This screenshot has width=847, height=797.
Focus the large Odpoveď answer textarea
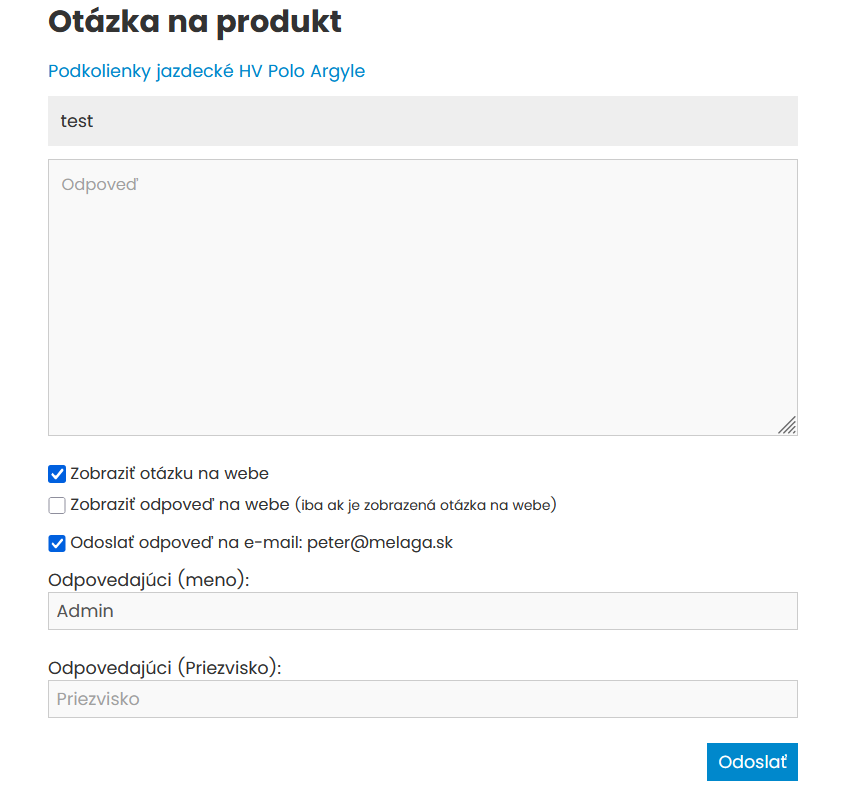coord(422,300)
